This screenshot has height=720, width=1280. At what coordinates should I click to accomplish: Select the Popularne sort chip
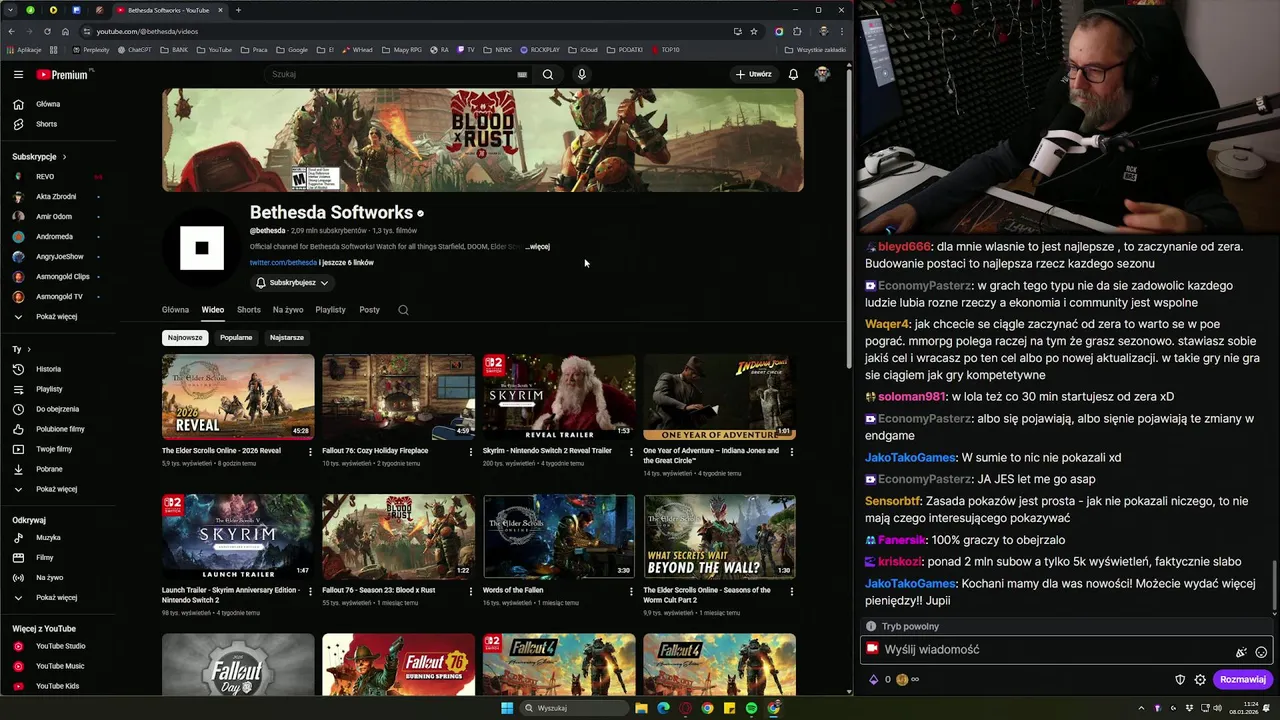click(236, 338)
